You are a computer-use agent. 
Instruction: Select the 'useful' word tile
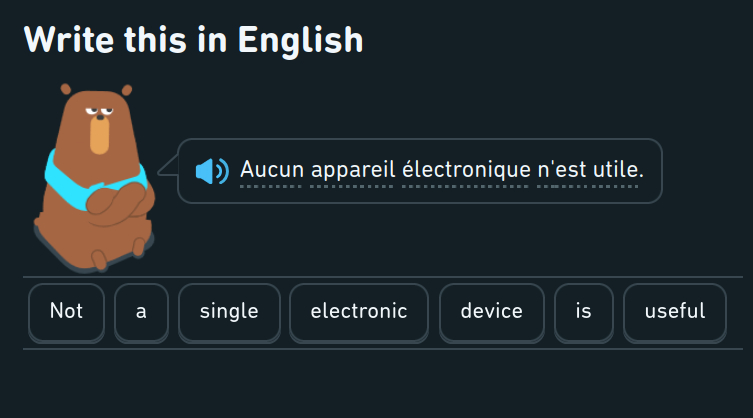tap(675, 311)
